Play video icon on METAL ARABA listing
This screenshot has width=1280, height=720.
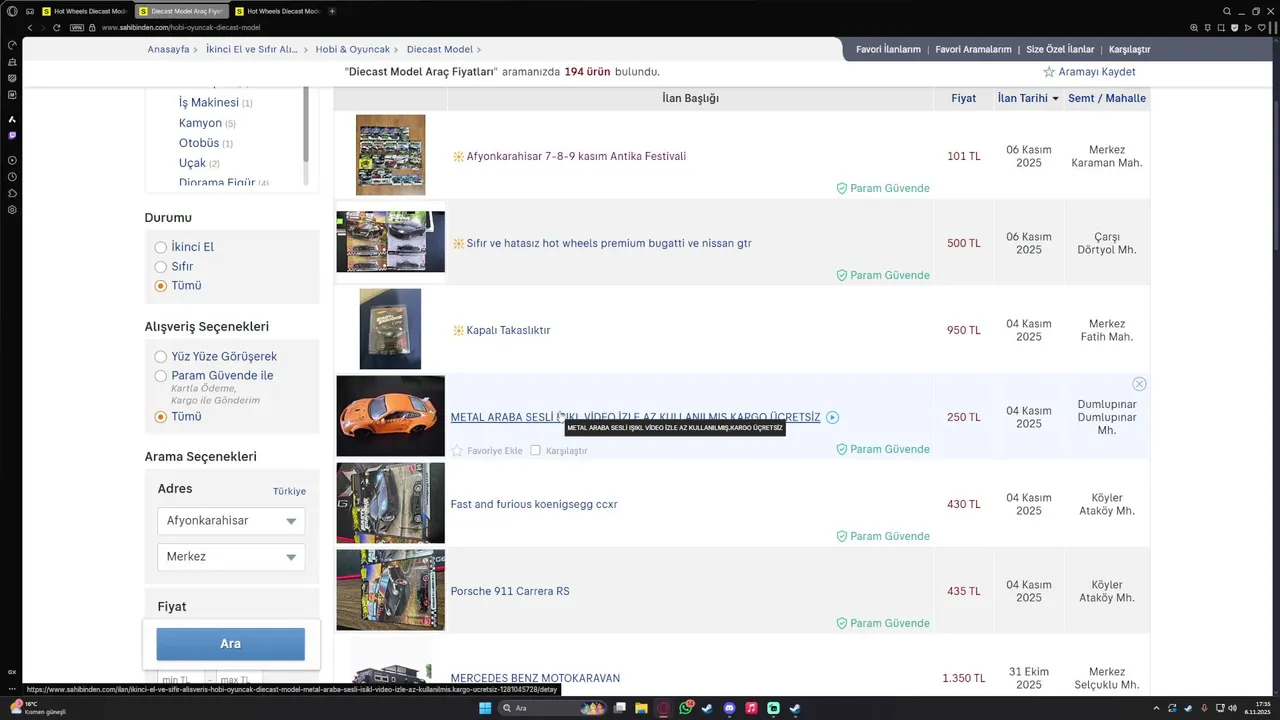click(832, 417)
